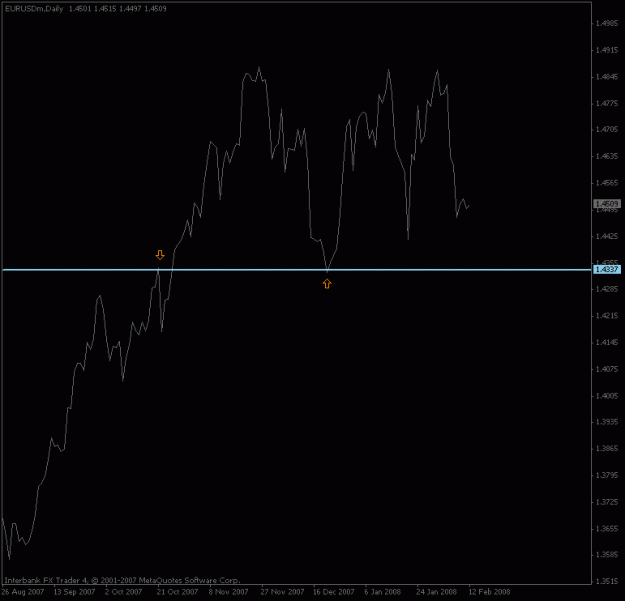This screenshot has width=625, height=601.
Task: Click the 1.3795 price scale value
Action: click(x=607, y=475)
